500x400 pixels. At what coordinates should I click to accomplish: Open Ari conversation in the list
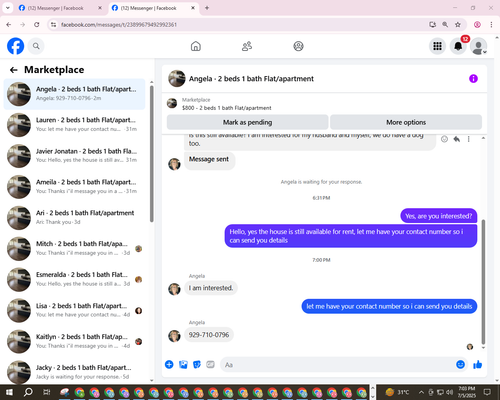pyautogui.click(x=75, y=218)
